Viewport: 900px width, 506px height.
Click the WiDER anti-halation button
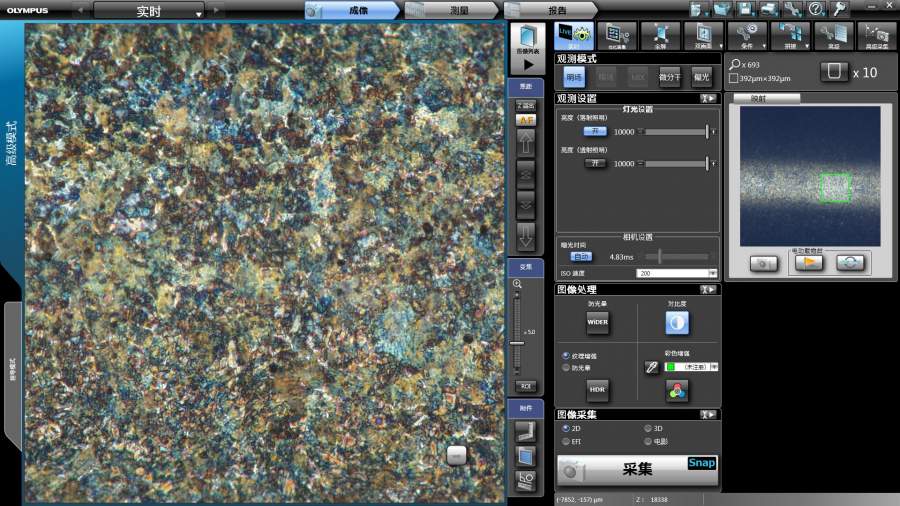598,322
